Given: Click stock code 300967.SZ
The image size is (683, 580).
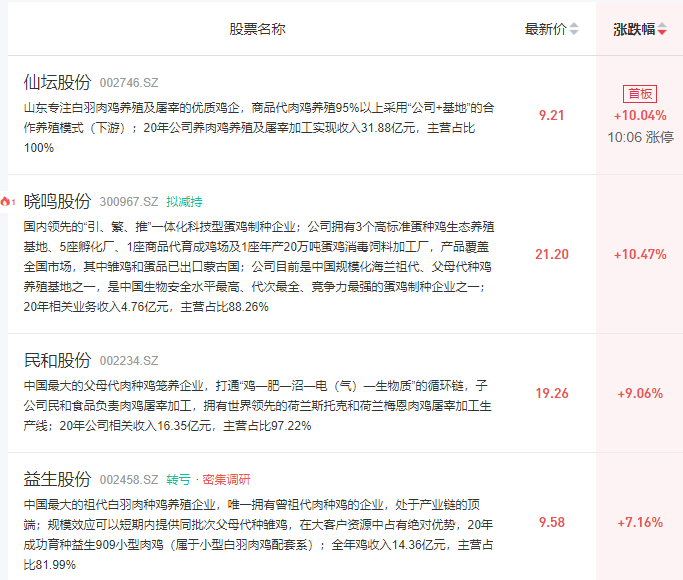Looking at the screenshot, I should pyautogui.click(x=129, y=202).
